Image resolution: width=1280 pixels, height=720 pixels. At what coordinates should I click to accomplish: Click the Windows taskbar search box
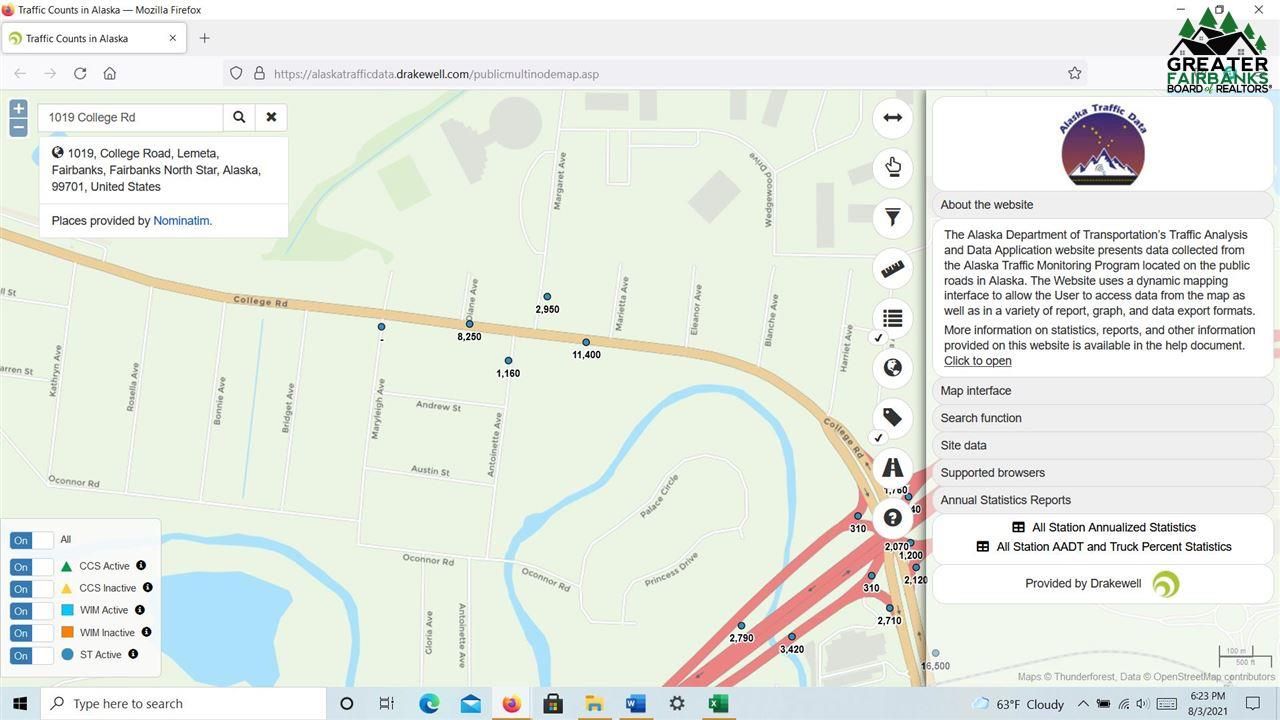[186, 703]
